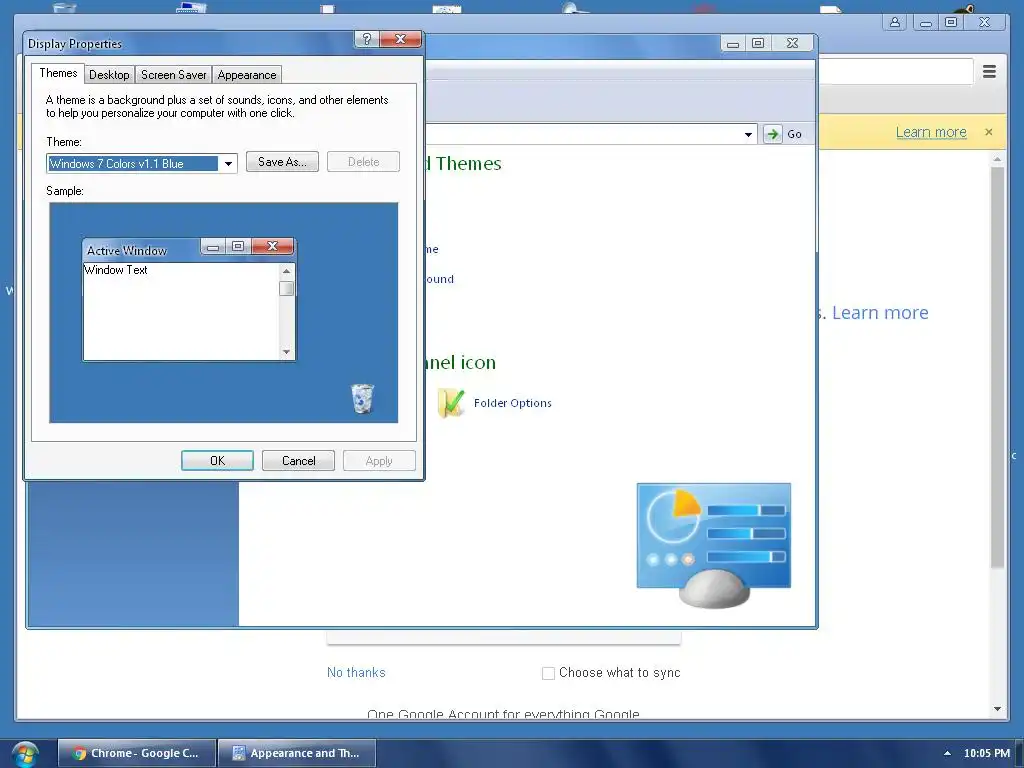Click the Chrome user profile icon
This screenshot has height=768, width=1024.
pyautogui.click(x=895, y=22)
